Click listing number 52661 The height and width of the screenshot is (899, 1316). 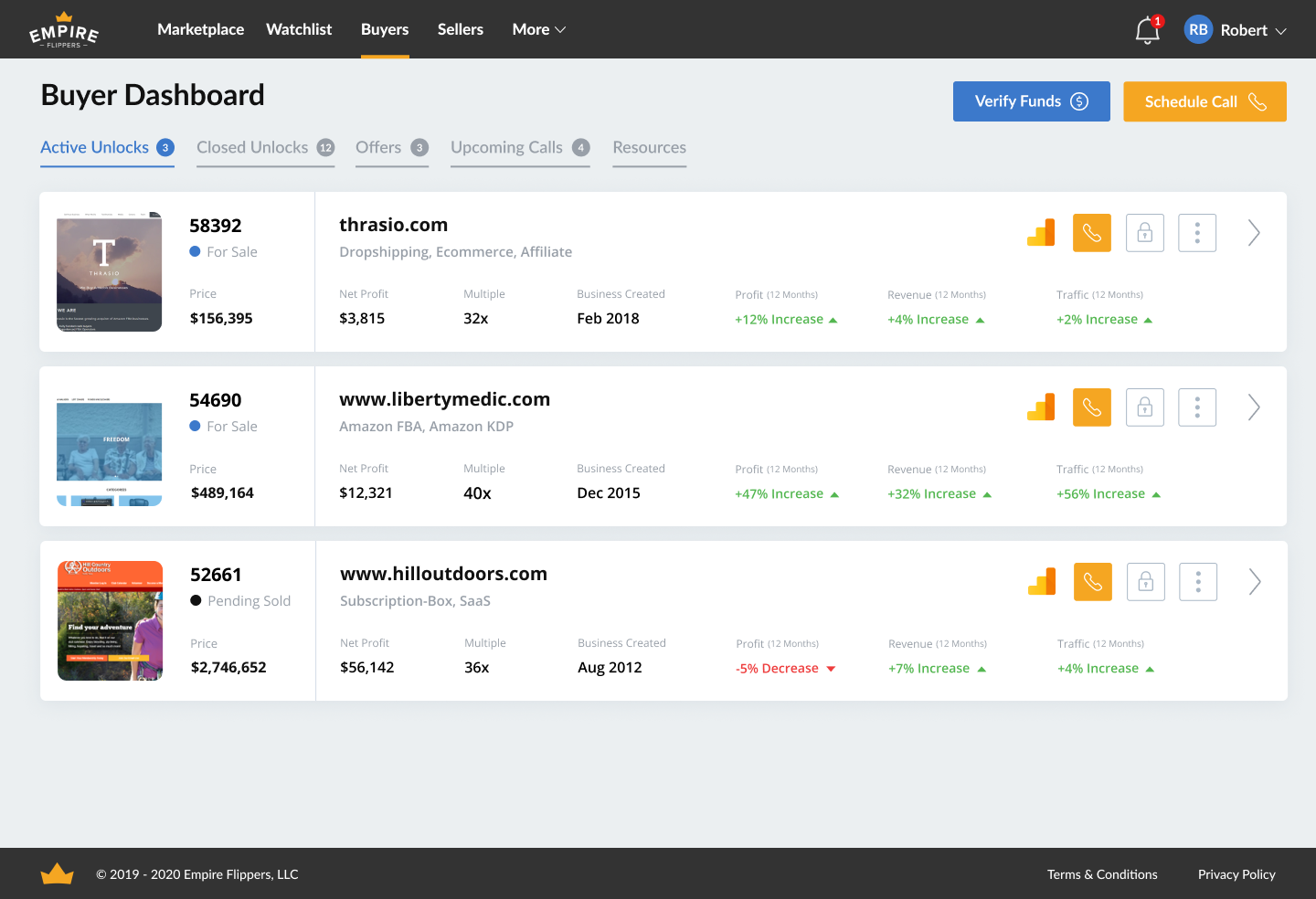tap(217, 575)
